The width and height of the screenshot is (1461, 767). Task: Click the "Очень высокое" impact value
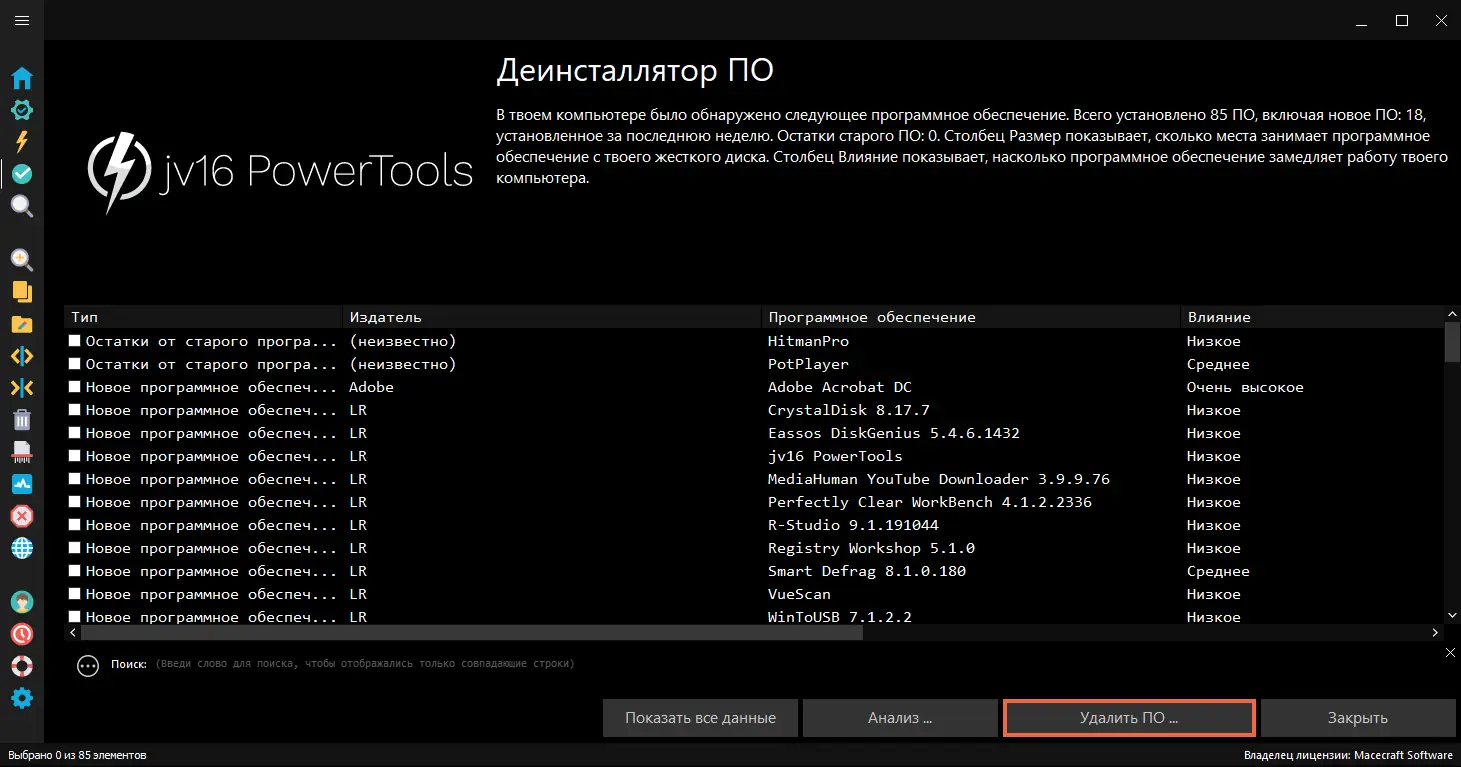(1245, 387)
